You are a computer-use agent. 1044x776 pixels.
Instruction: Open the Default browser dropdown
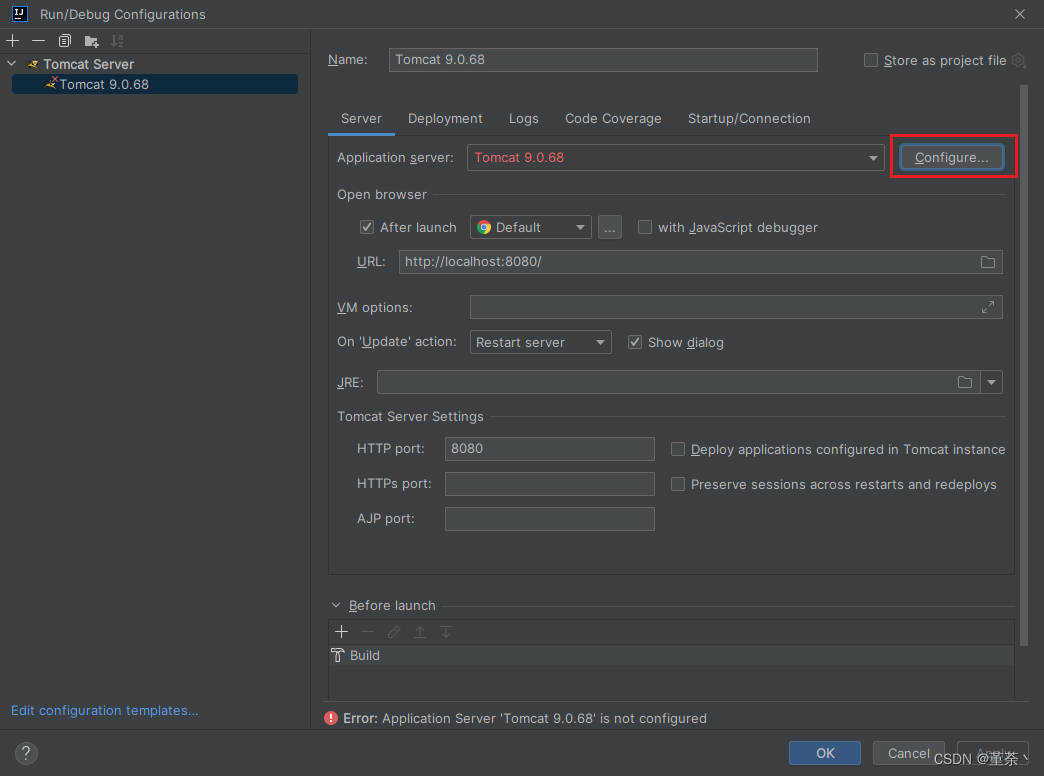[x=530, y=227]
